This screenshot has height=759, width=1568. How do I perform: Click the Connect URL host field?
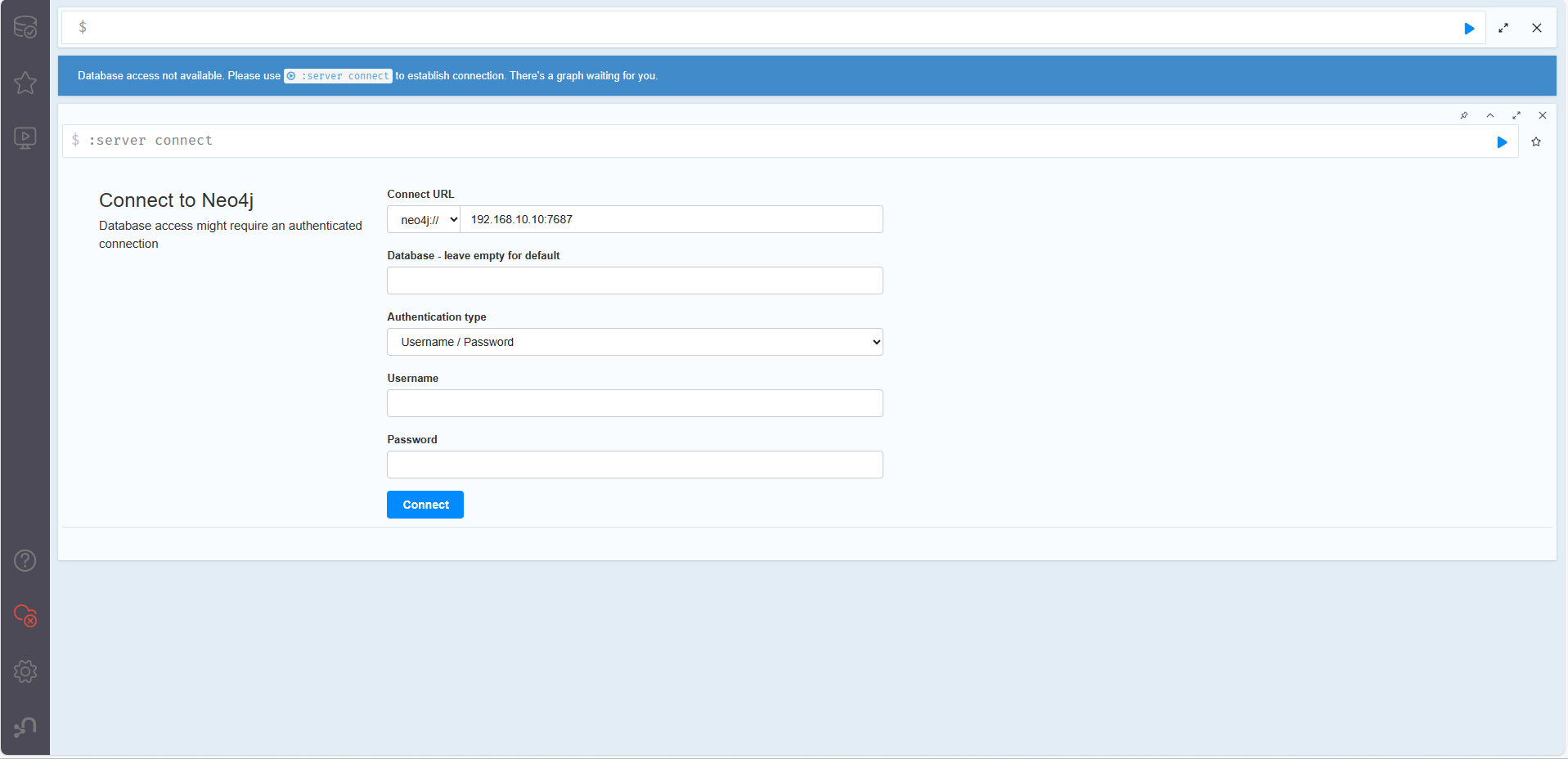672,219
